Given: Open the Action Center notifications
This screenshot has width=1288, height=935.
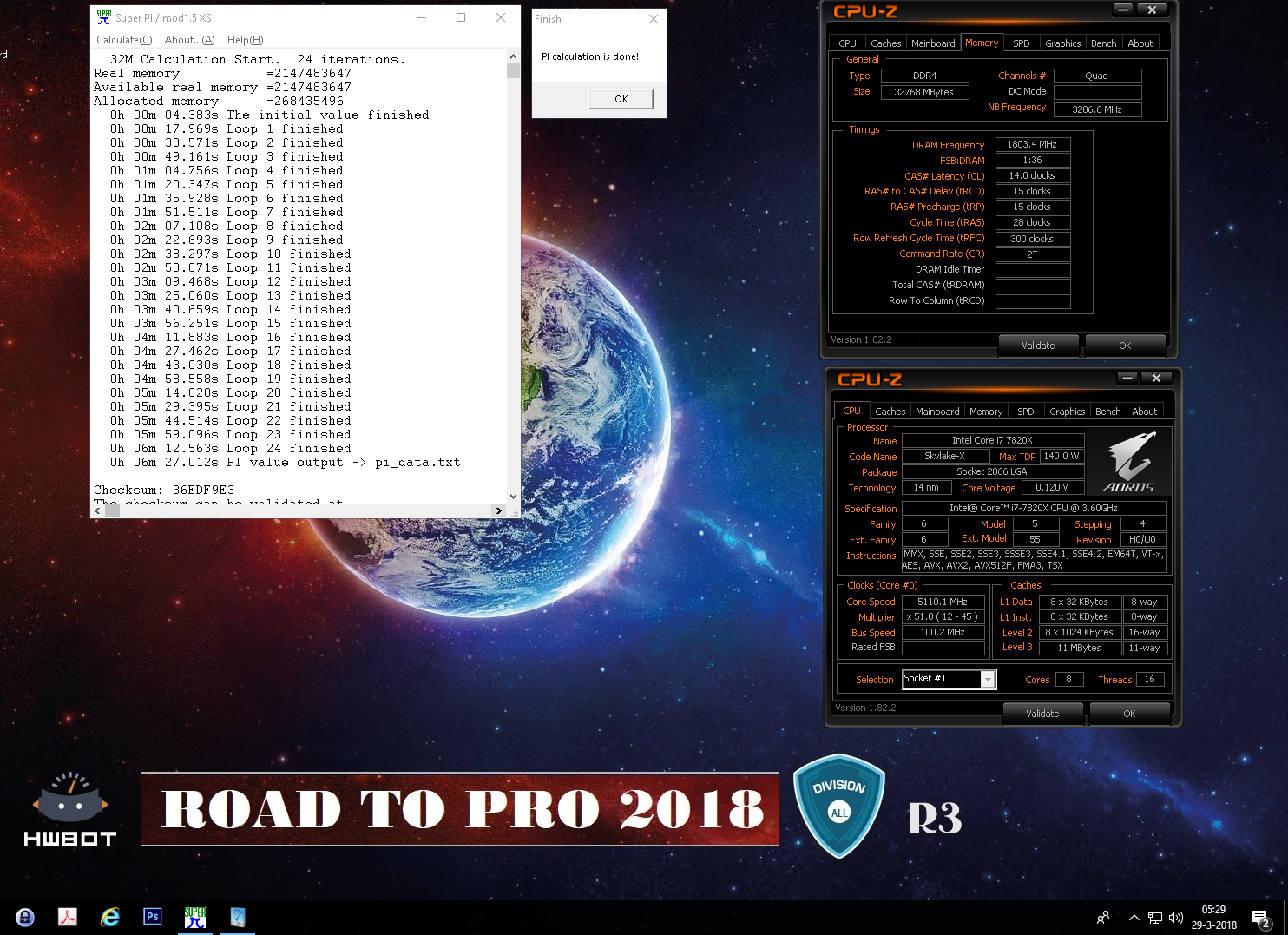Looking at the screenshot, I should point(1262,919).
